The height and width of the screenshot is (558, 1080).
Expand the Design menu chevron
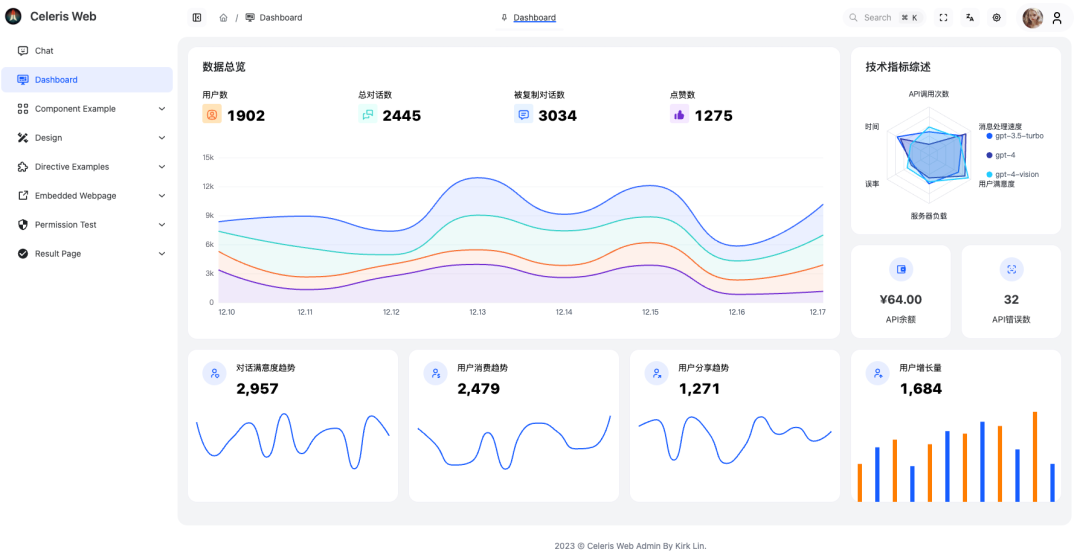[162, 138]
